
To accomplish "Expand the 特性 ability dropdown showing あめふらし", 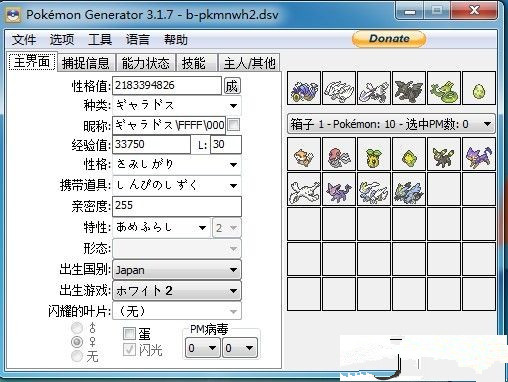I will coord(161,228).
